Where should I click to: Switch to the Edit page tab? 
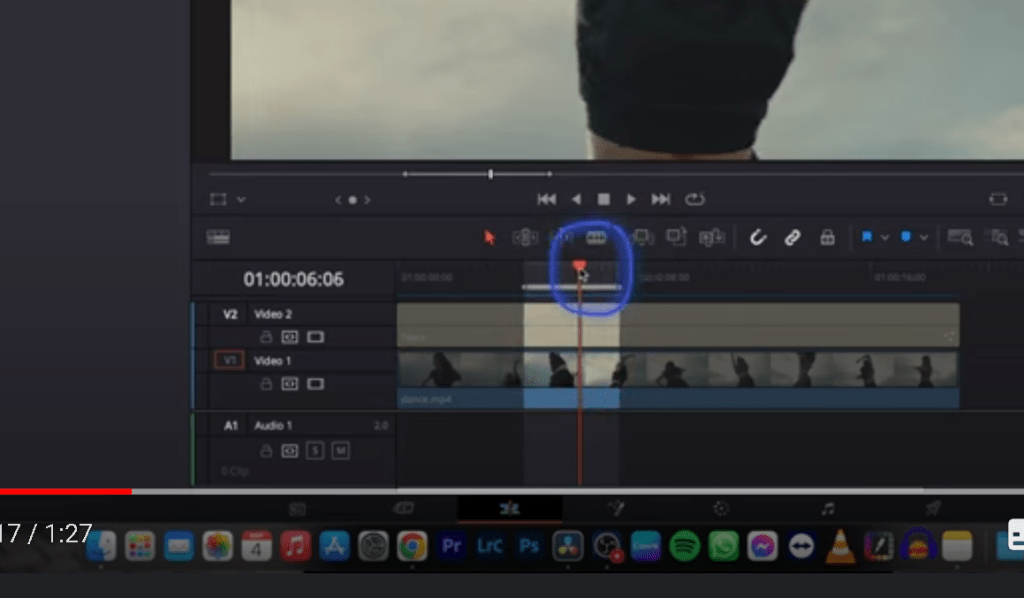pyautogui.click(x=509, y=509)
